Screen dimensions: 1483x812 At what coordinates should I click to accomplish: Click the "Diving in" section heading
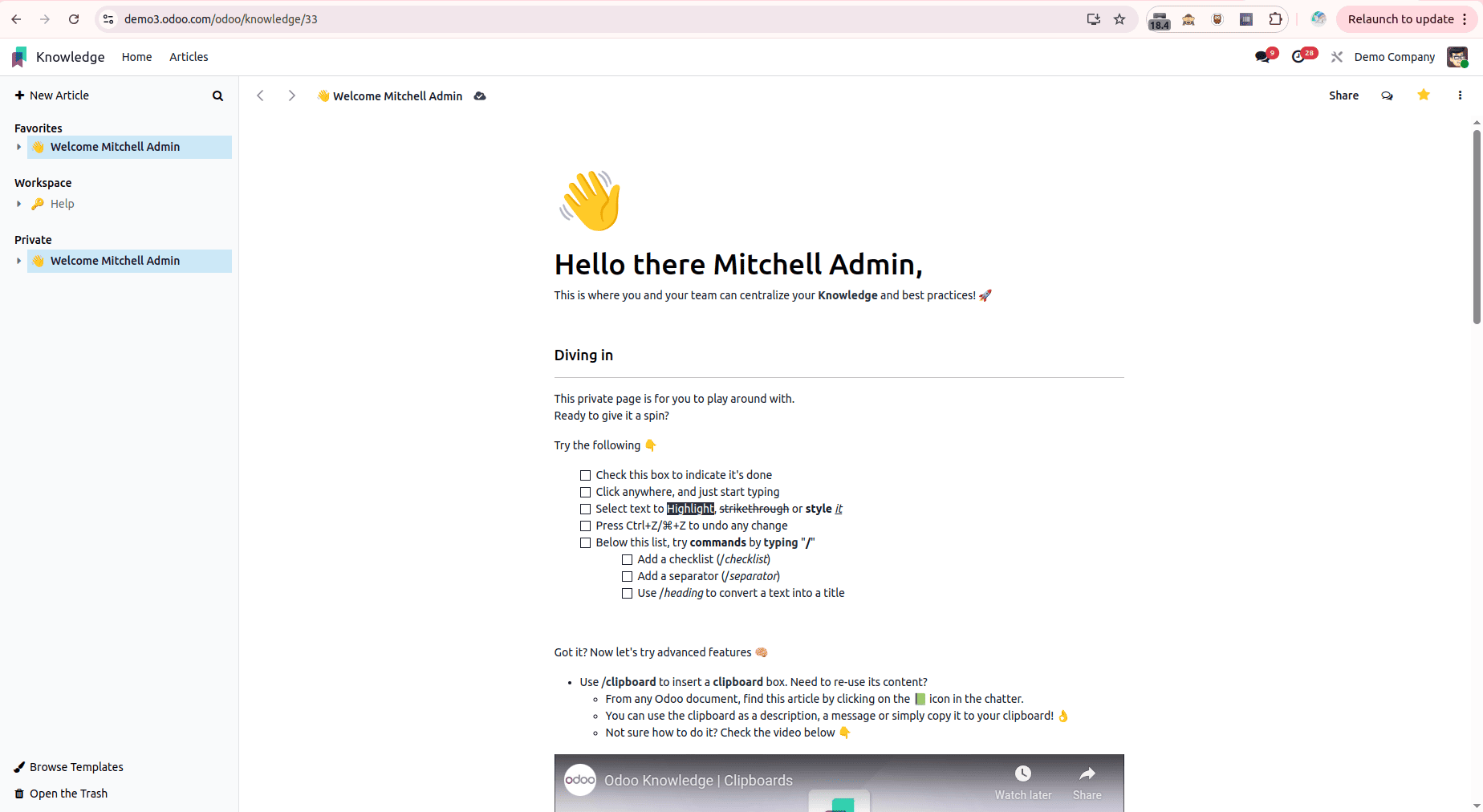pyautogui.click(x=583, y=355)
